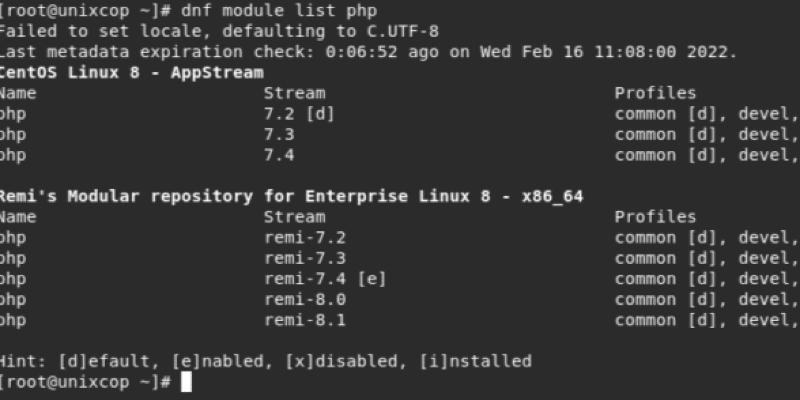Select the Remi's Modular repository heading
Image resolution: width=800 pixels, height=400 pixels.
tap(290, 196)
